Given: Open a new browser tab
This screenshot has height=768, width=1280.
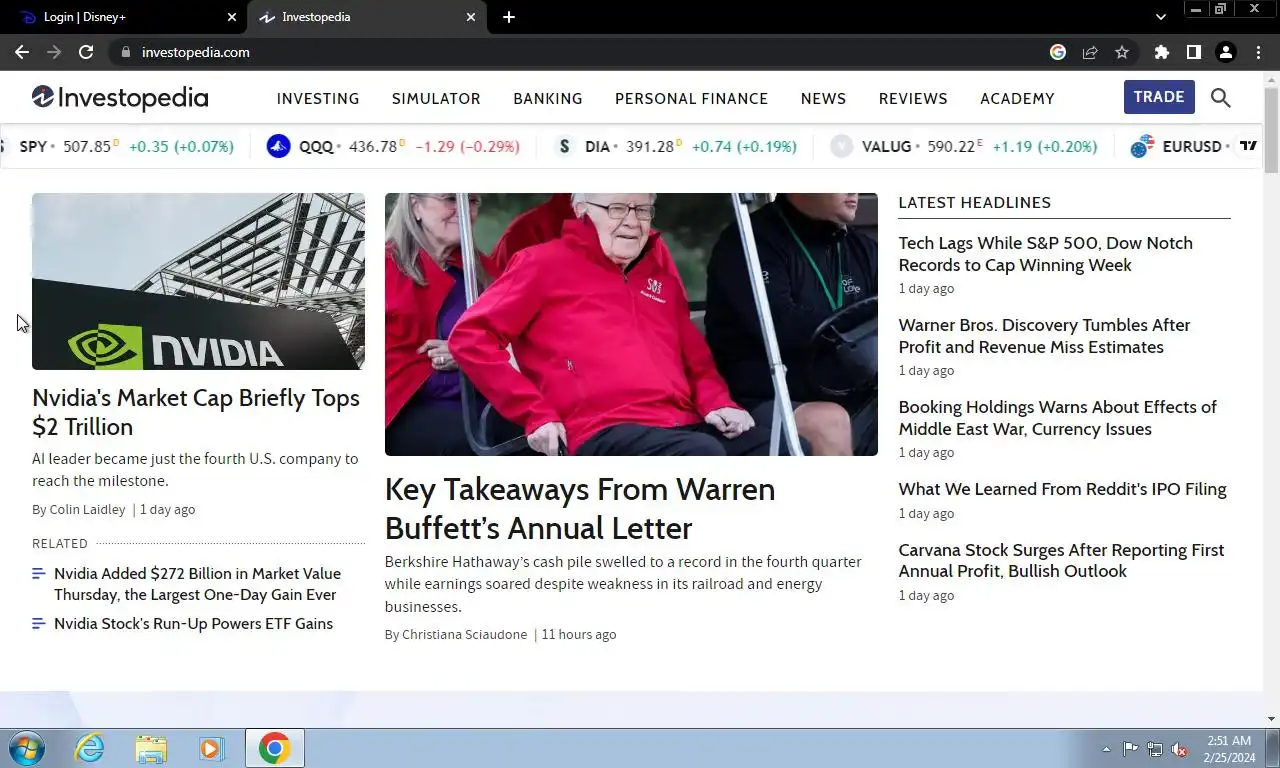Looking at the screenshot, I should [x=509, y=17].
